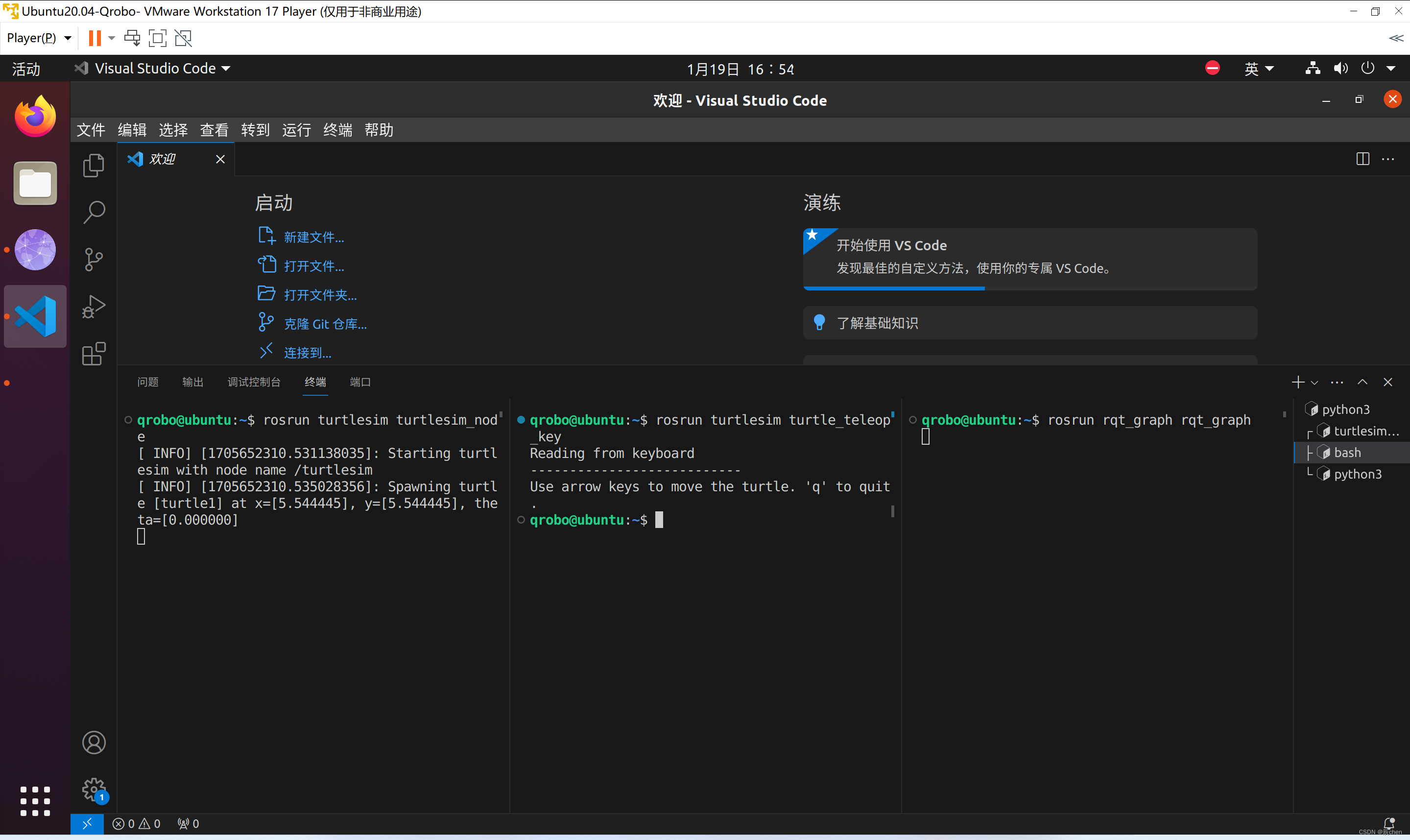Screen dimensions: 1410x840
Task: Open the 转到 menu
Action: click(255, 130)
